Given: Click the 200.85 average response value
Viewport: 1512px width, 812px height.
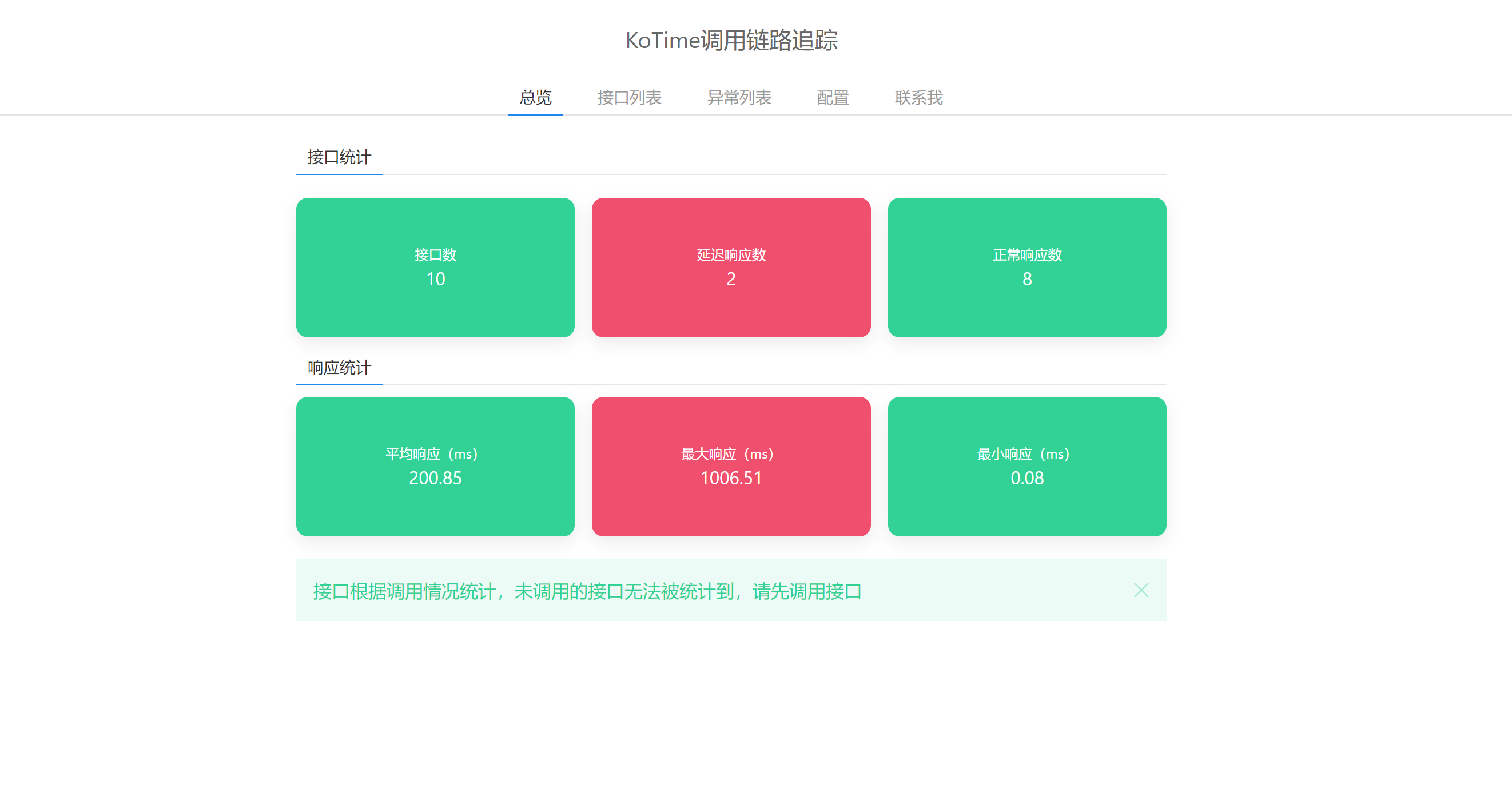Looking at the screenshot, I should 435,479.
